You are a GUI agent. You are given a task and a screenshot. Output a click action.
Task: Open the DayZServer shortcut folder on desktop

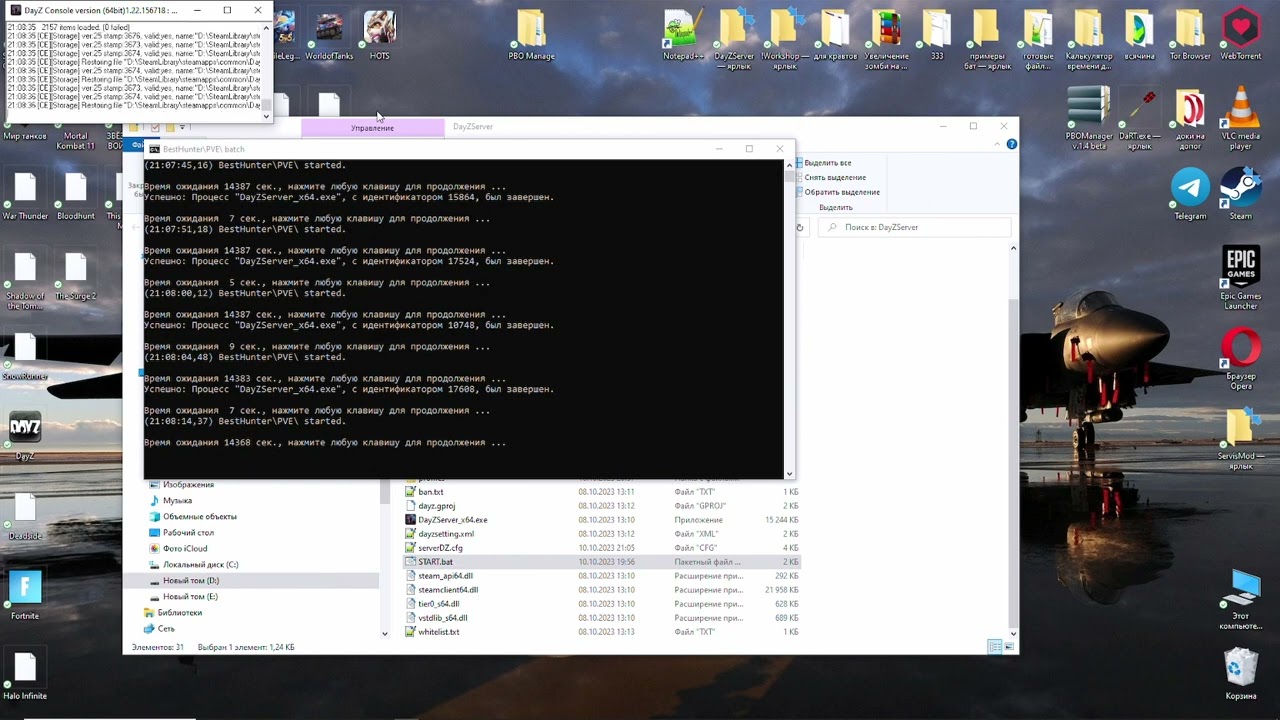734,40
